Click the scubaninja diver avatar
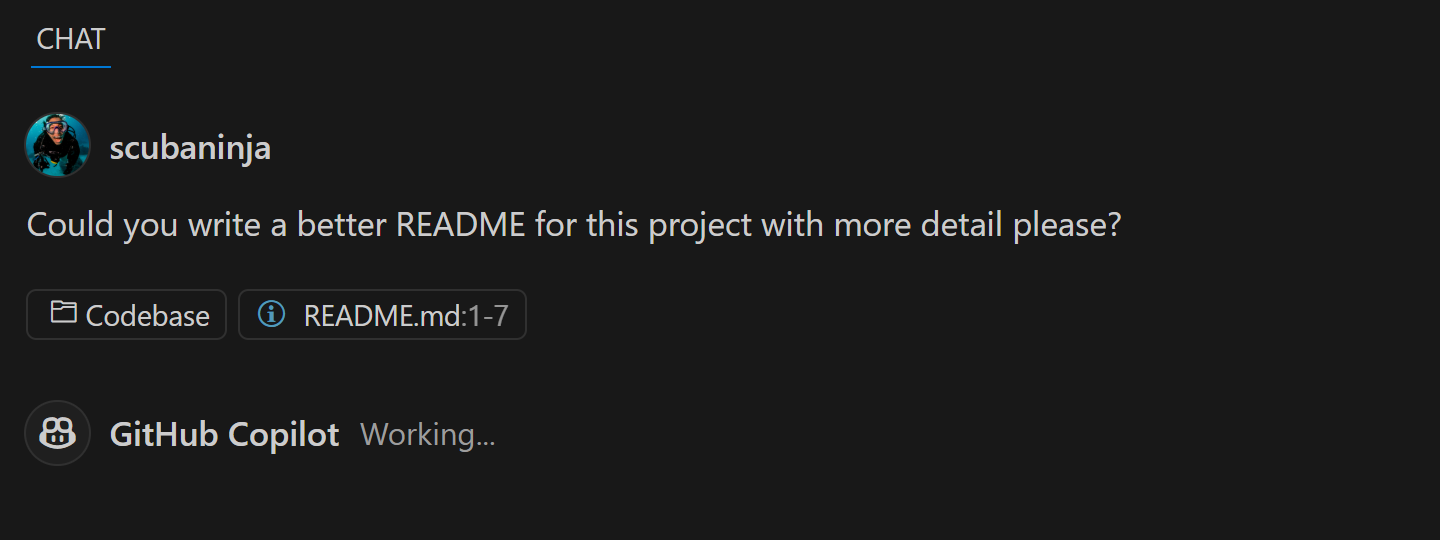Viewport: 1440px width, 540px height. 58,146
